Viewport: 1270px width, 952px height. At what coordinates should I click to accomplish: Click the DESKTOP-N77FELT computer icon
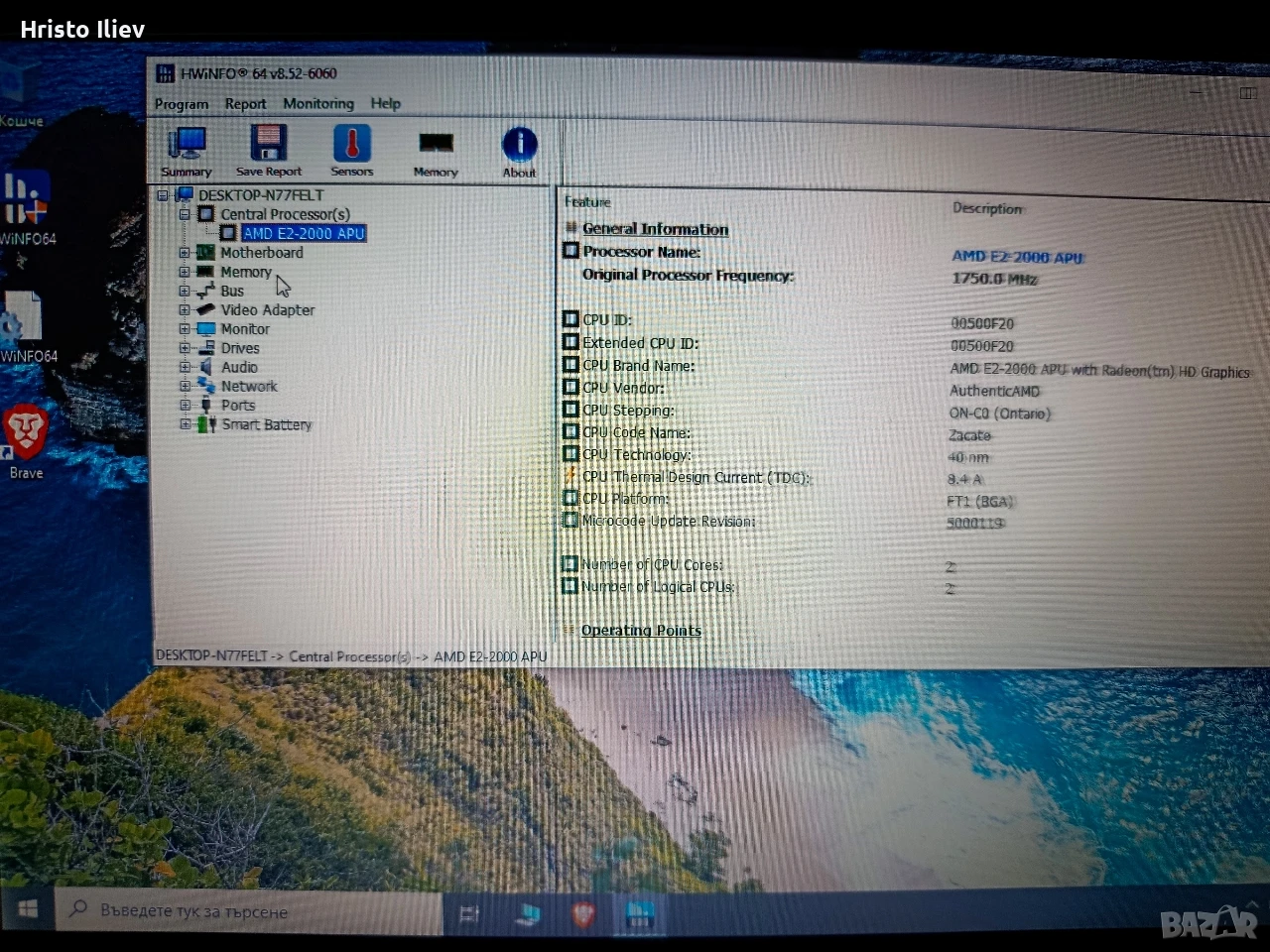click(185, 195)
